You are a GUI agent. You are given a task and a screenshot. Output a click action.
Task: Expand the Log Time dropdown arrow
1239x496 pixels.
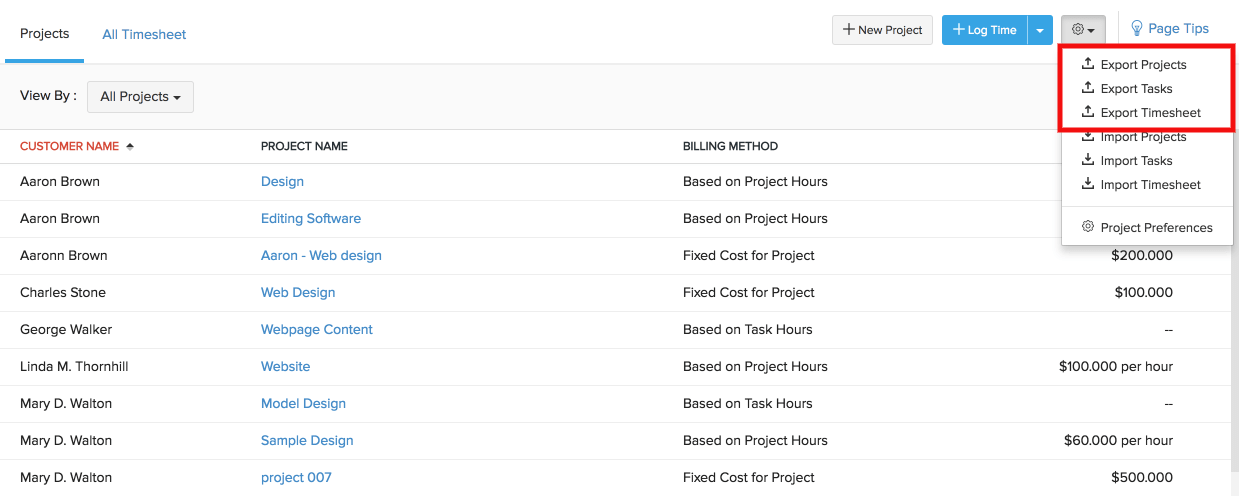click(1040, 30)
